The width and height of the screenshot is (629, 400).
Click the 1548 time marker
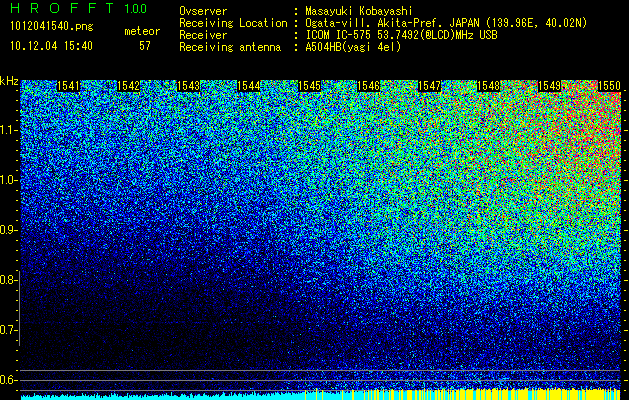click(x=489, y=86)
